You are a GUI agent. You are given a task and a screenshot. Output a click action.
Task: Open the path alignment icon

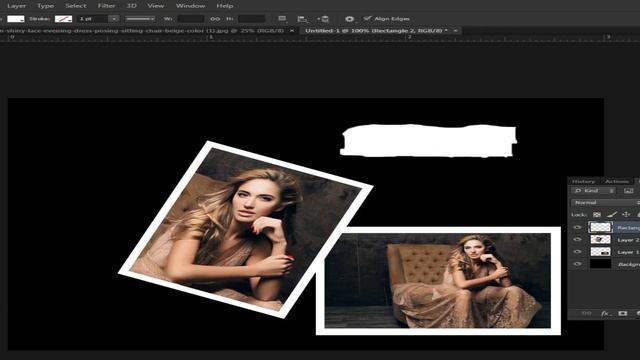point(302,19)
